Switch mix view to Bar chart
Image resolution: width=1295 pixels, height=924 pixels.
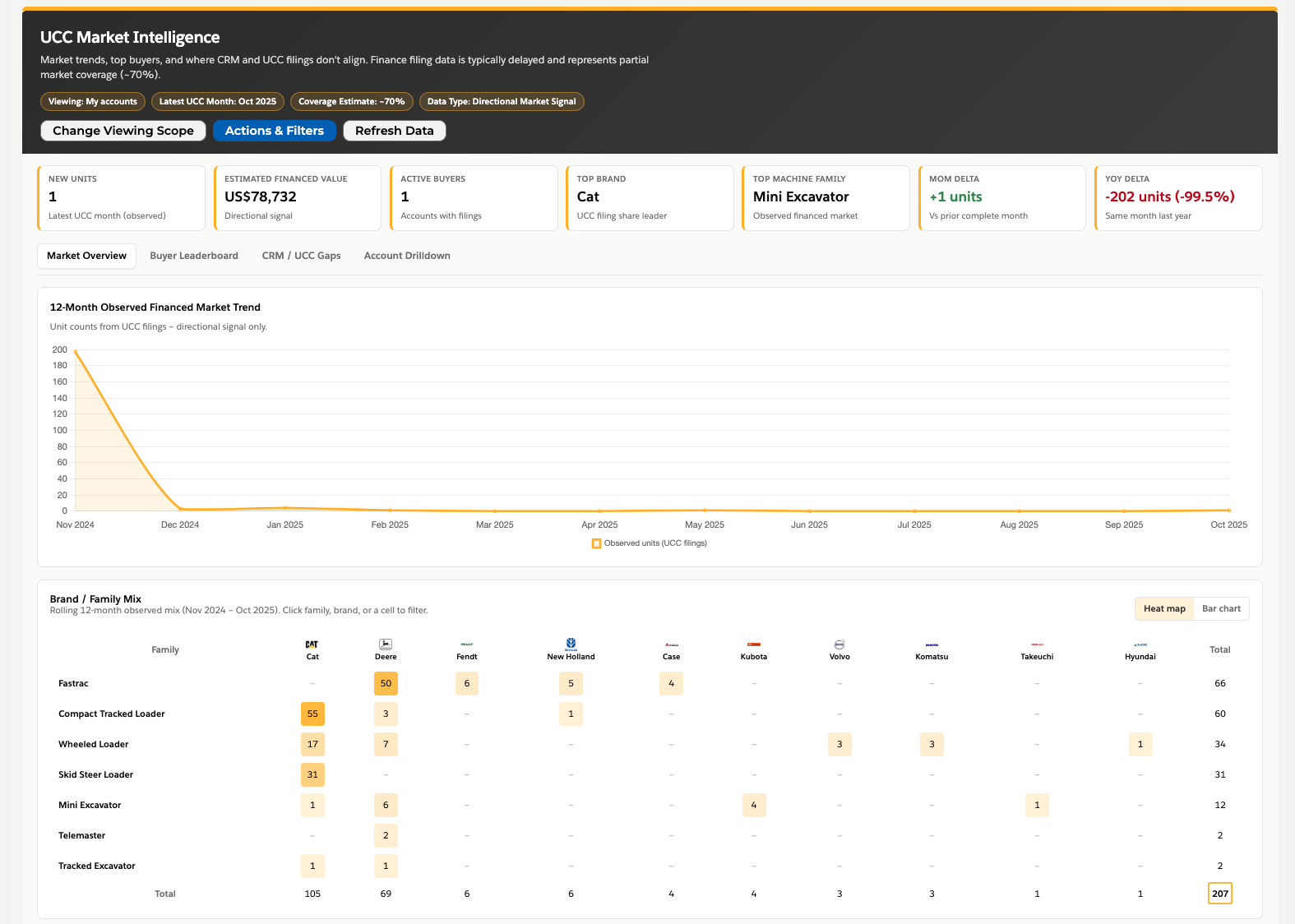(x=1221, y=609)
